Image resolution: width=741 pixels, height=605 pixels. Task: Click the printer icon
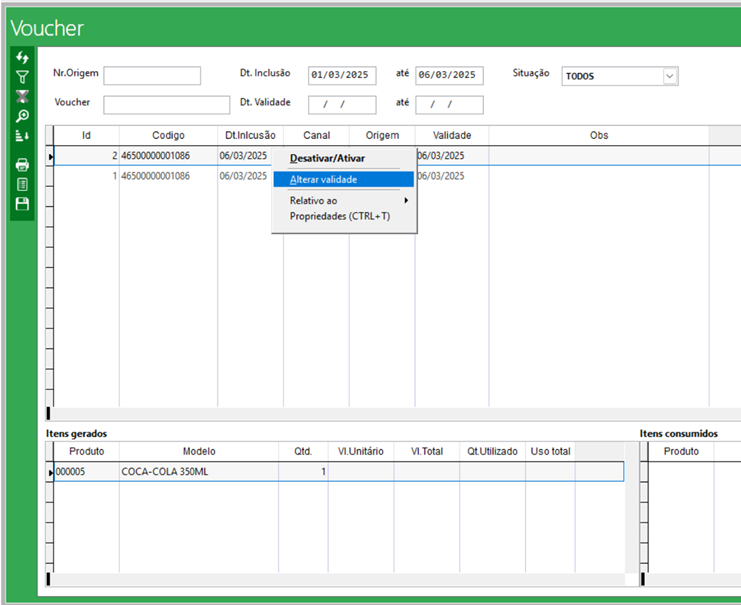22,165
